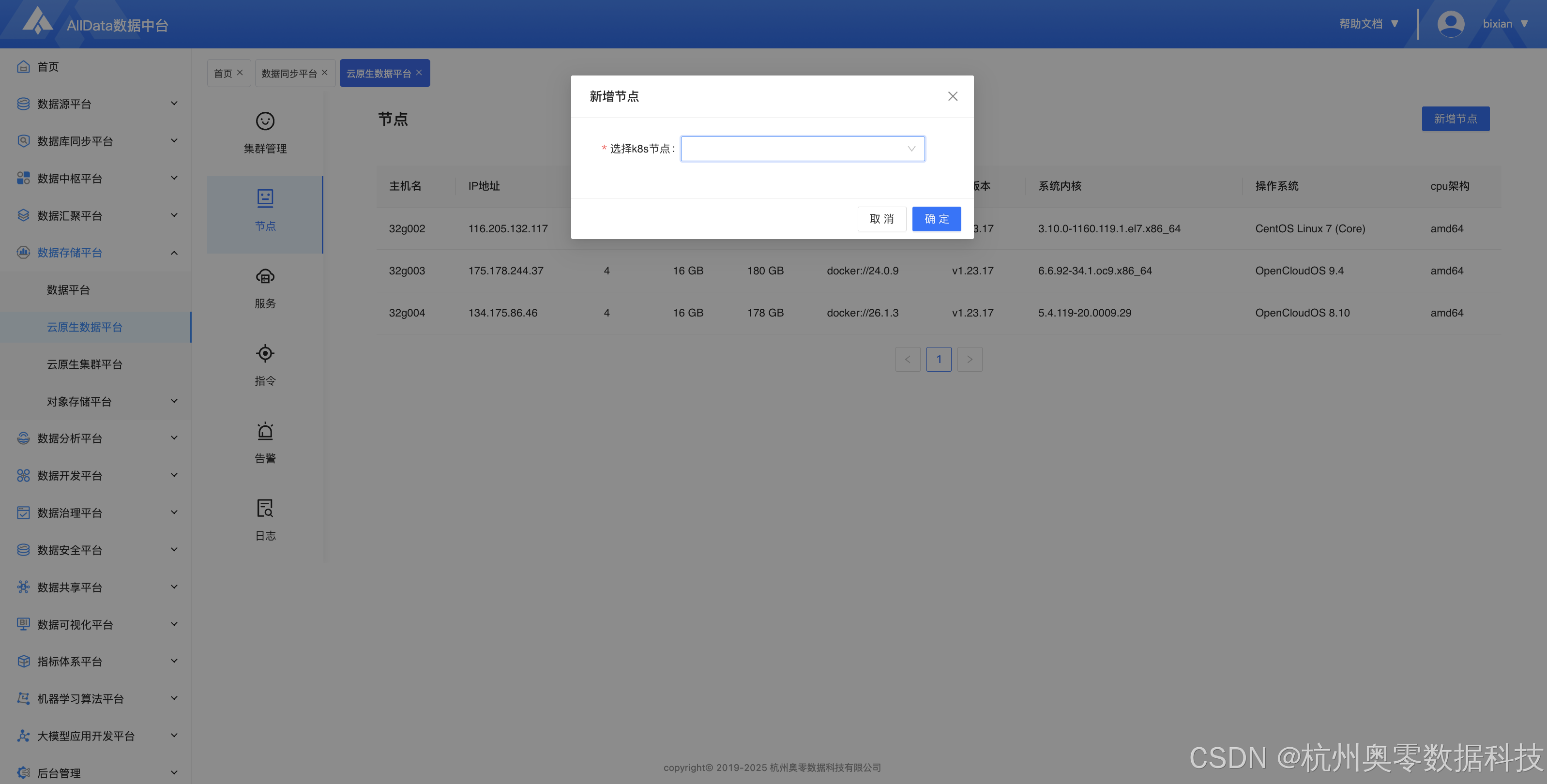Open the 选择k8s节点 dropdown

pyautogui.click(x=803, y=149)
